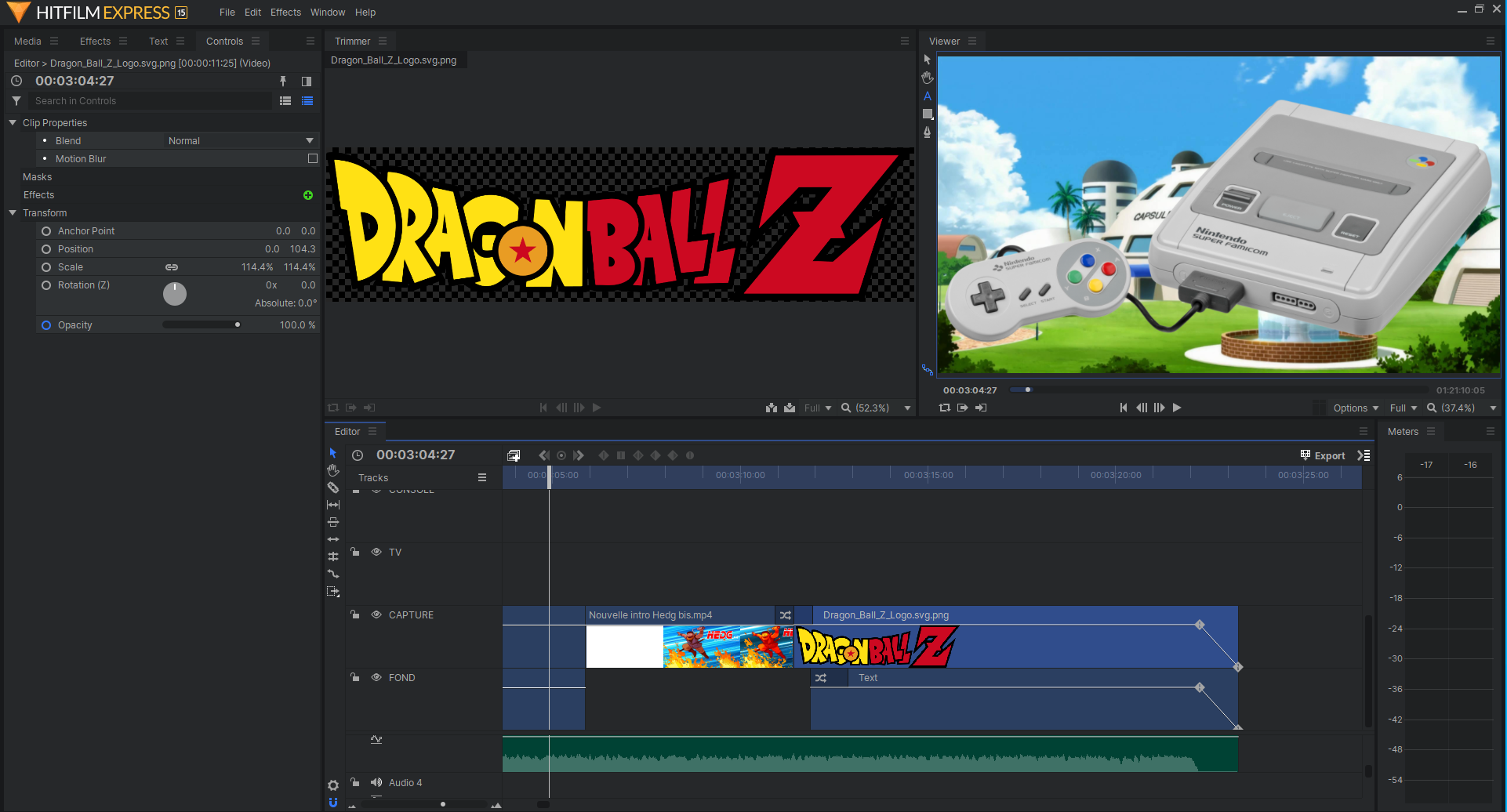Open the Effects menu in menu bar

click(285, 13)
